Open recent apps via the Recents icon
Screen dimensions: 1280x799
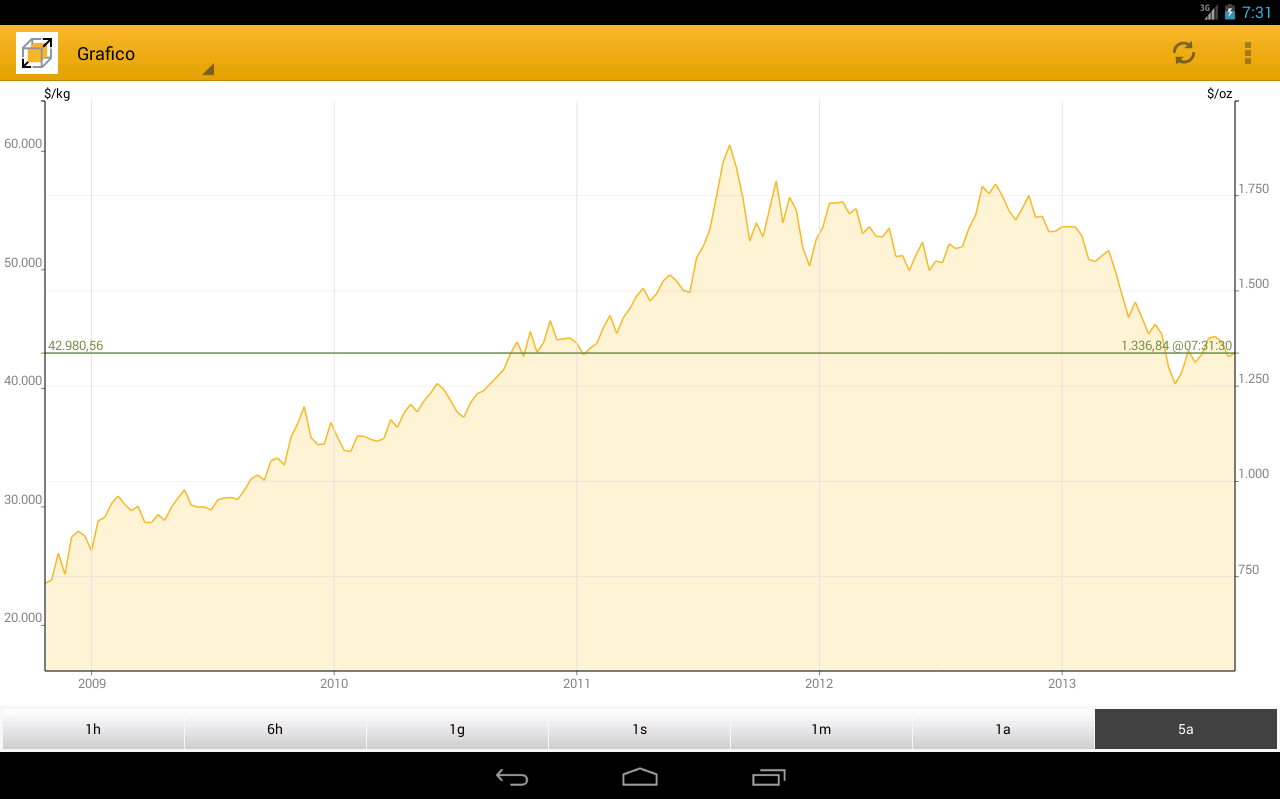click(x=768, y=777)
